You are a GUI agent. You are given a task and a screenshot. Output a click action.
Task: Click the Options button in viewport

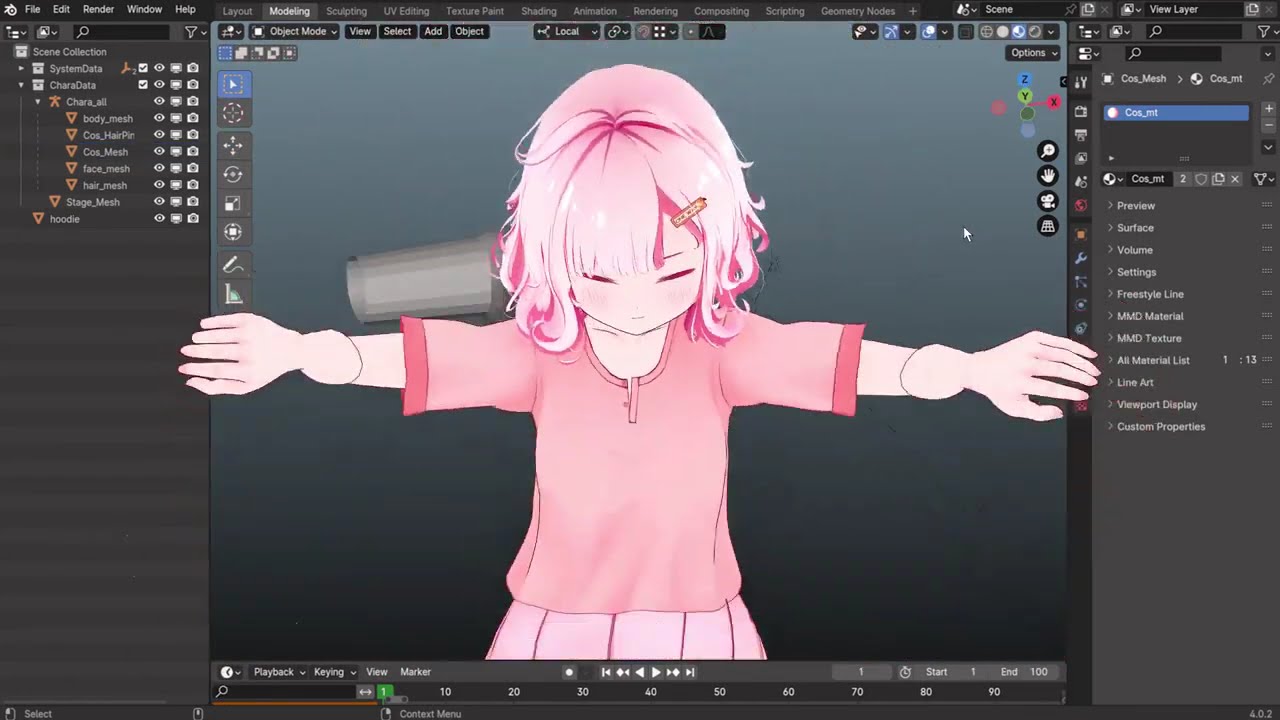[1033, 53]
